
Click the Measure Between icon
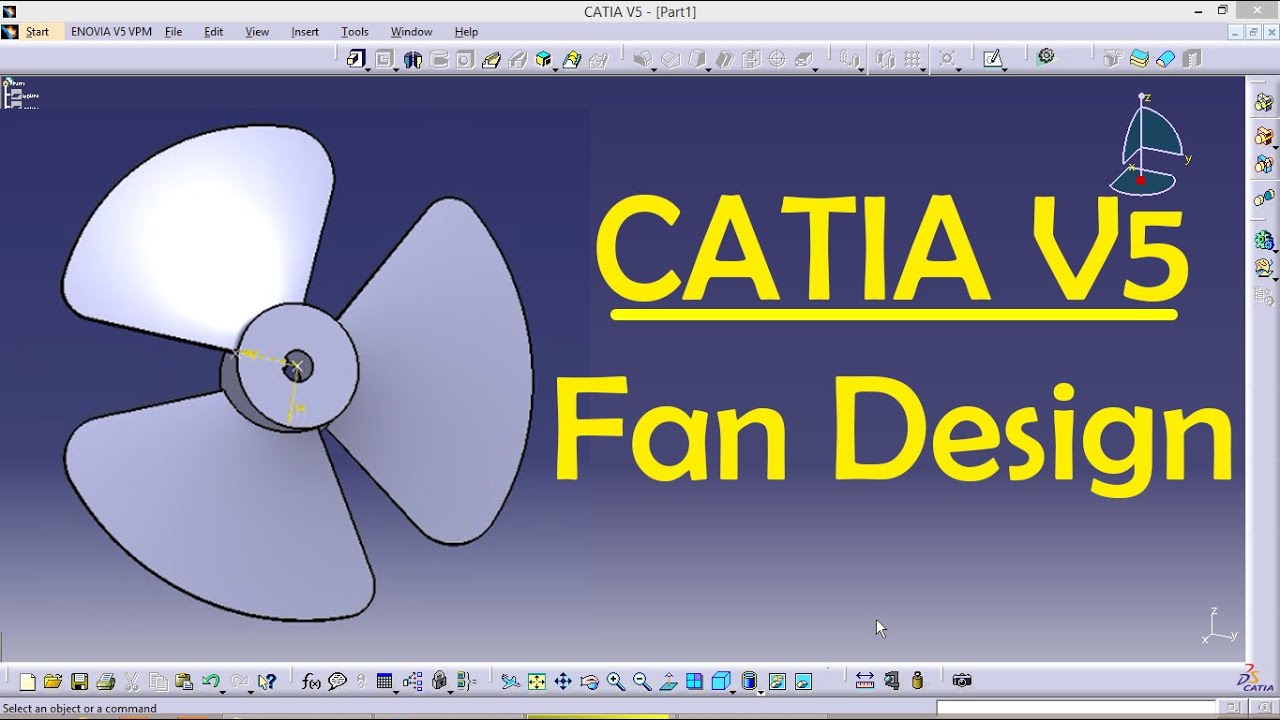pos(865,681)
